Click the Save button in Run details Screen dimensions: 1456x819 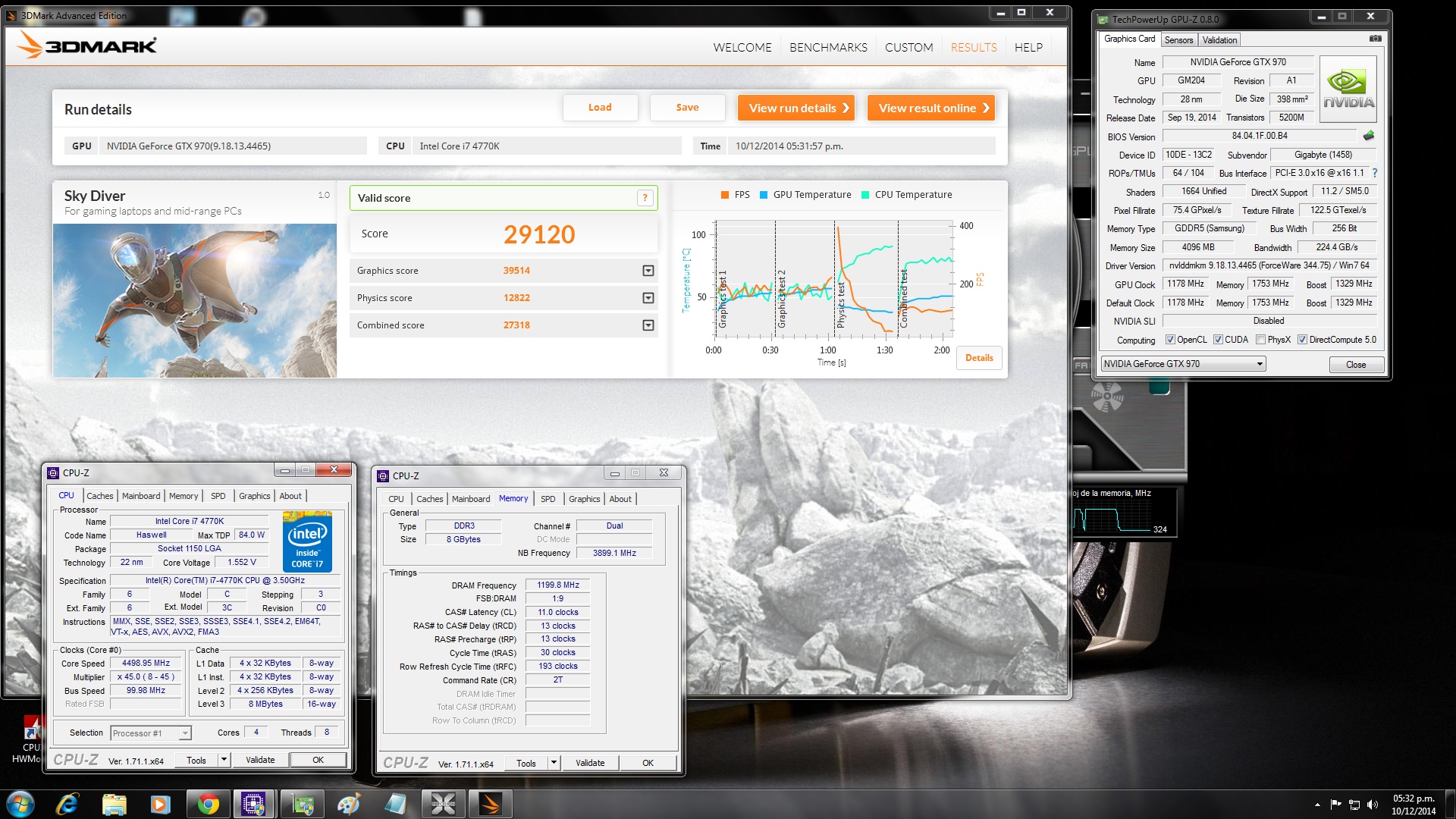pos(687,108)
